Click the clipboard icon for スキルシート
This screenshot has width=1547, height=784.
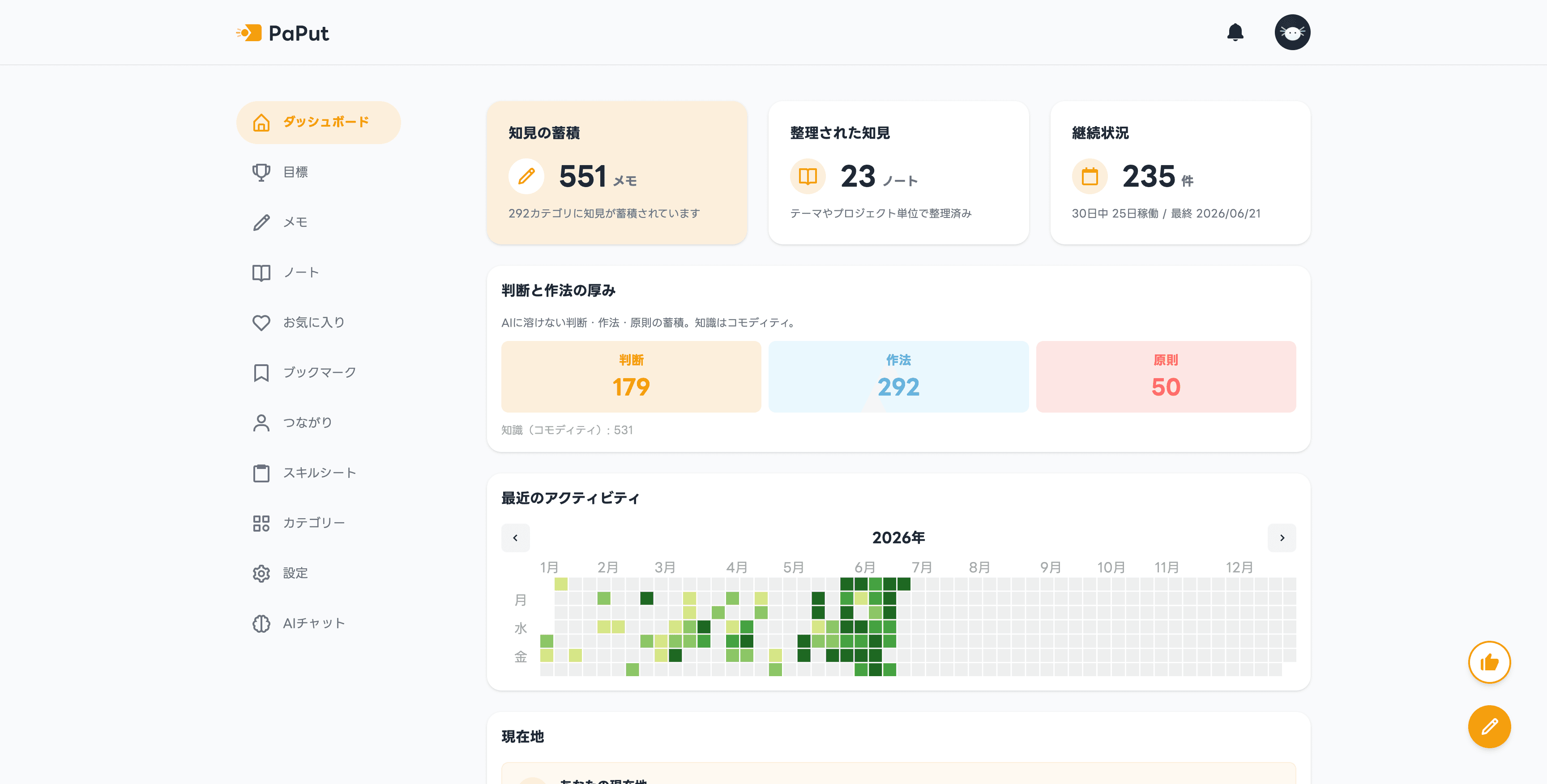coord(261,473)
